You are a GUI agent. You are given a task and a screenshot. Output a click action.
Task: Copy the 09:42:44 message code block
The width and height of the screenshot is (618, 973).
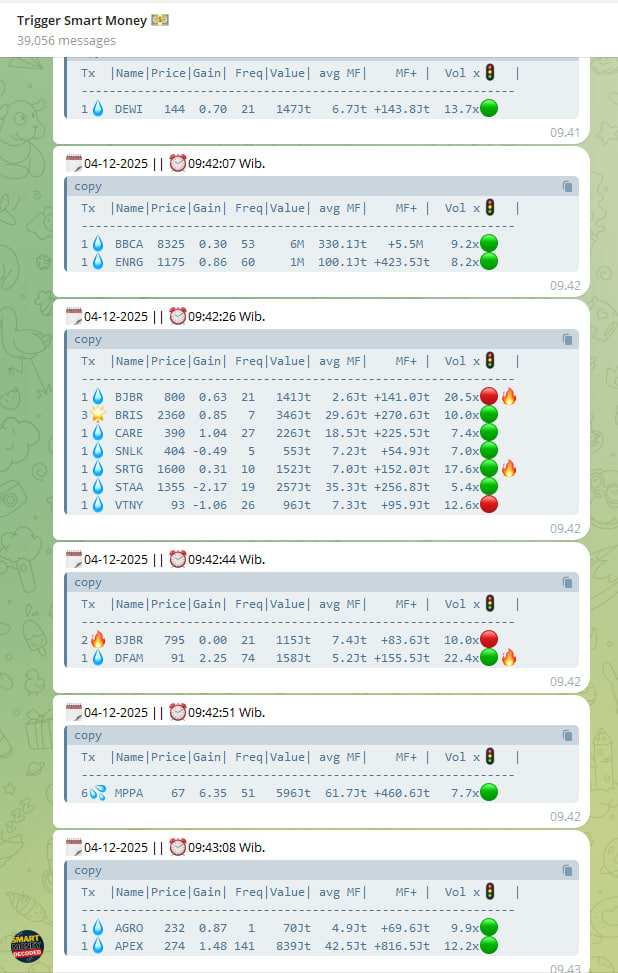point(567,582)
